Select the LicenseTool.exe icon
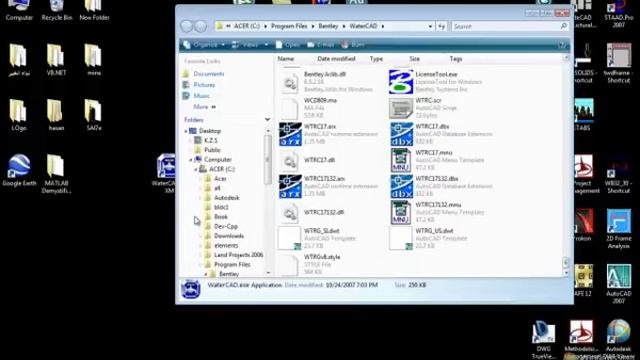This screenshot has height=360, width=640. pos(401,82)
